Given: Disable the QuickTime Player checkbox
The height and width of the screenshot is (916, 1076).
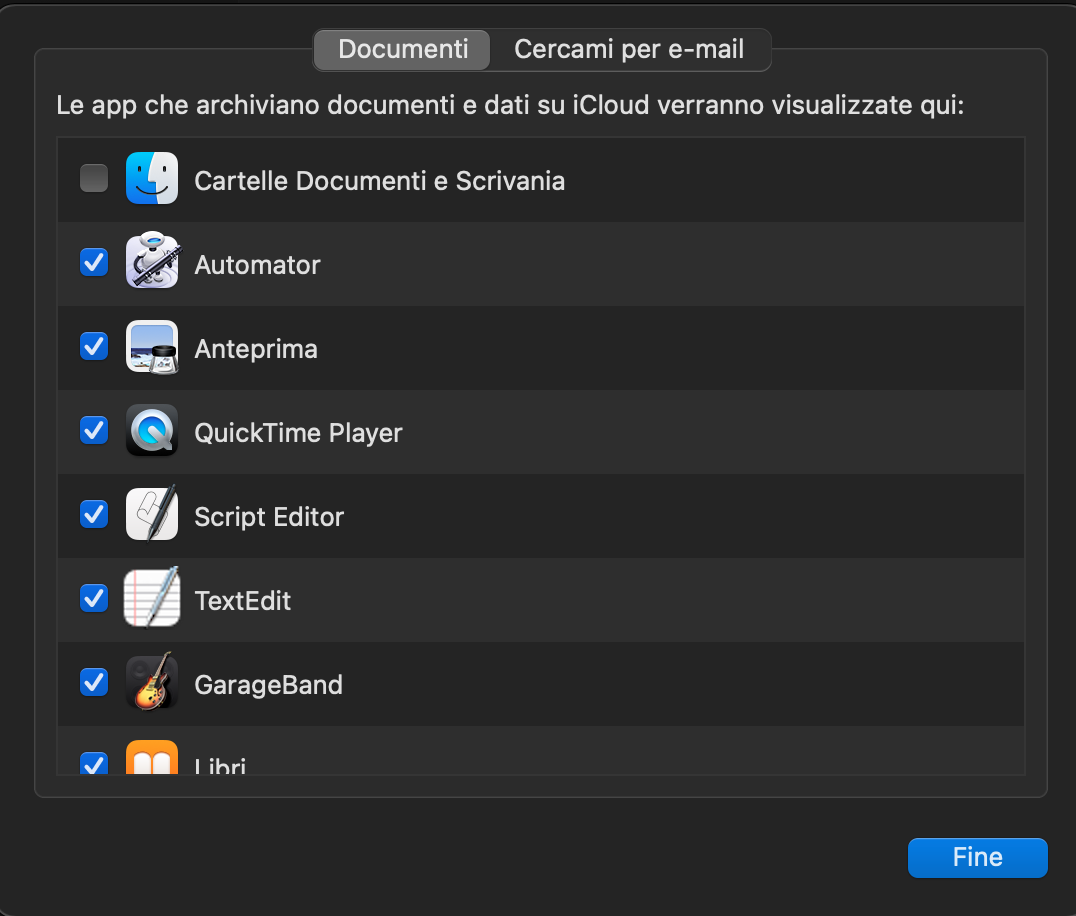Looking at the screenshot, I should (94, 430).
